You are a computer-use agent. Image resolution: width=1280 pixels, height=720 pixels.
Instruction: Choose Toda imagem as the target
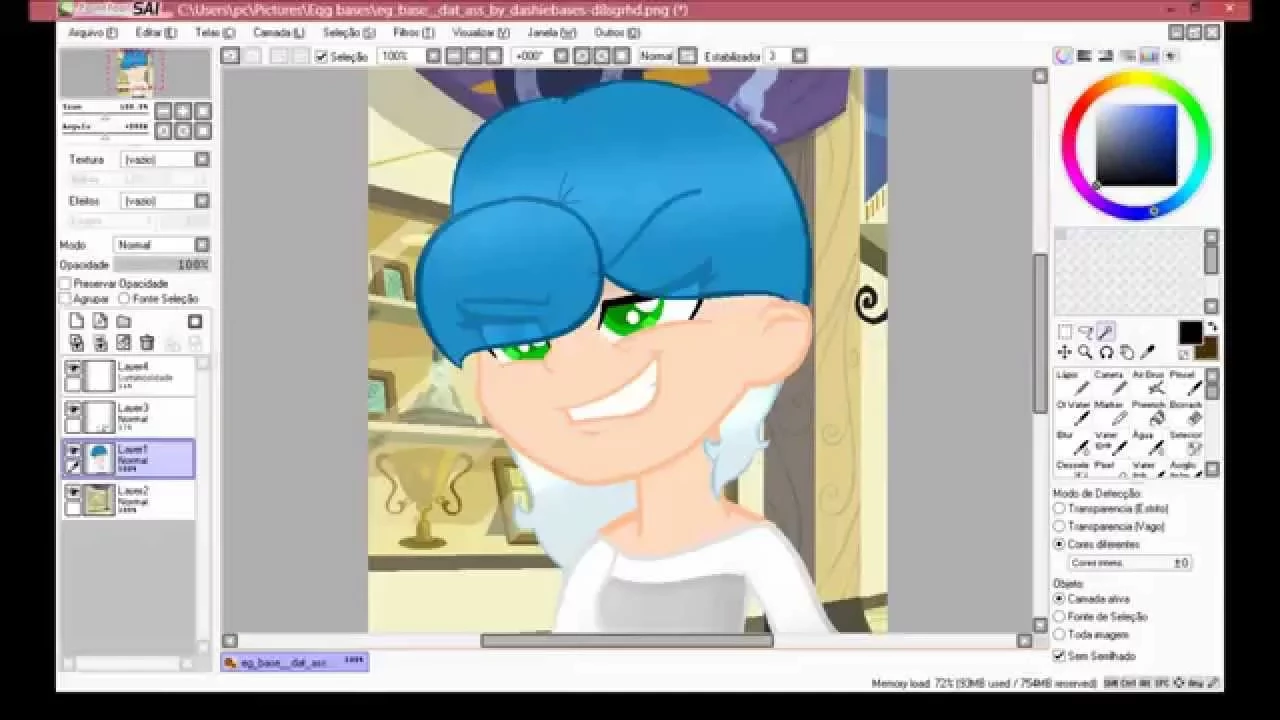click(1059, 634)
